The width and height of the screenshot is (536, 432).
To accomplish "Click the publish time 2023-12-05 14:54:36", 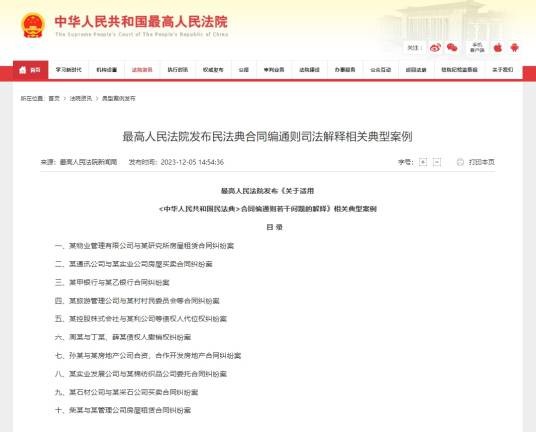I will coord(192,162).
